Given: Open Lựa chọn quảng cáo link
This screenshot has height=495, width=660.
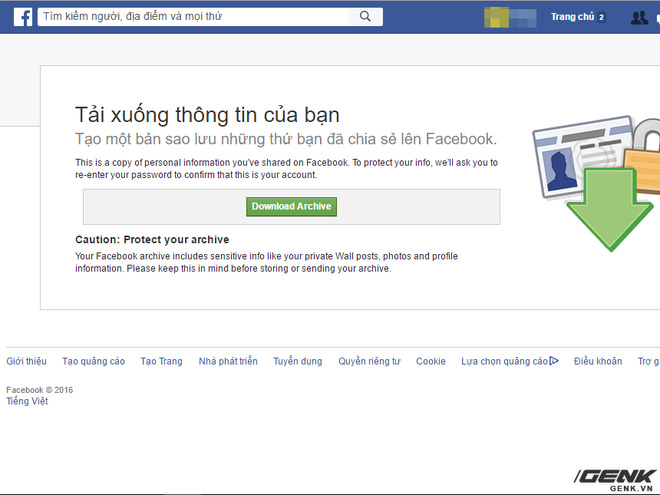Looking at the screenshot, I should click(504, 361).
